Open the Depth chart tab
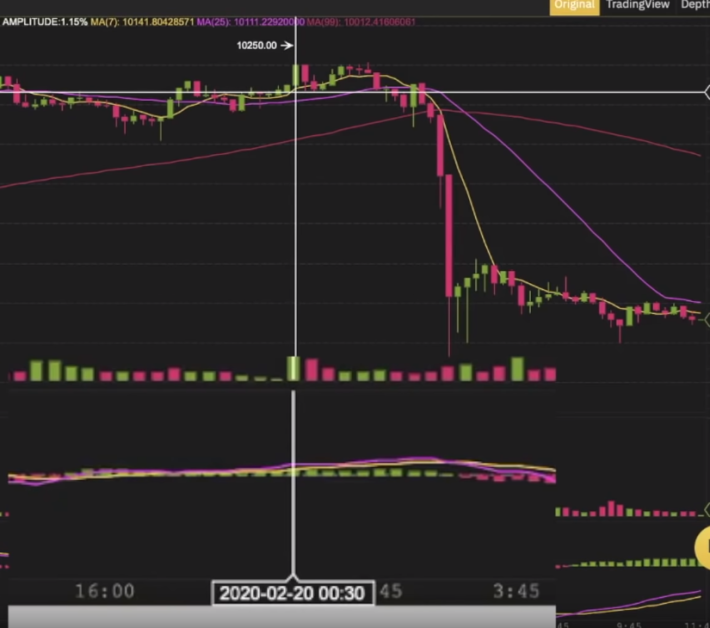Image resolution: width=710 pixels, height=628 pixels. (x=695, y=5)
